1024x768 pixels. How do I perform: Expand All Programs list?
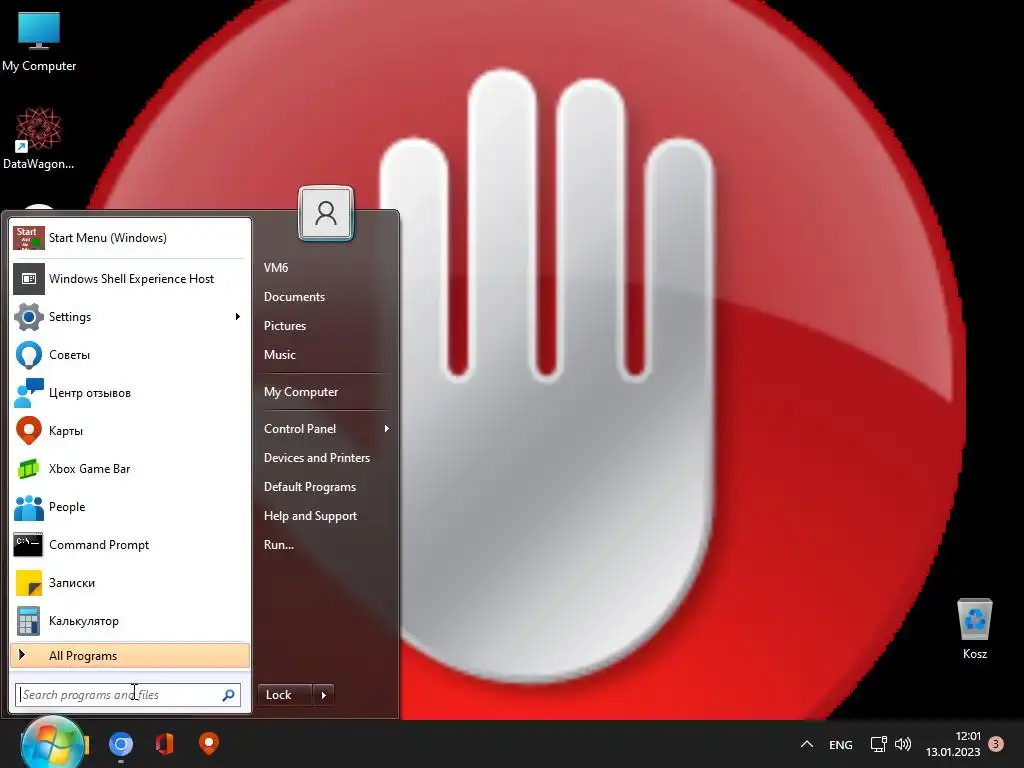click(130, 656)
